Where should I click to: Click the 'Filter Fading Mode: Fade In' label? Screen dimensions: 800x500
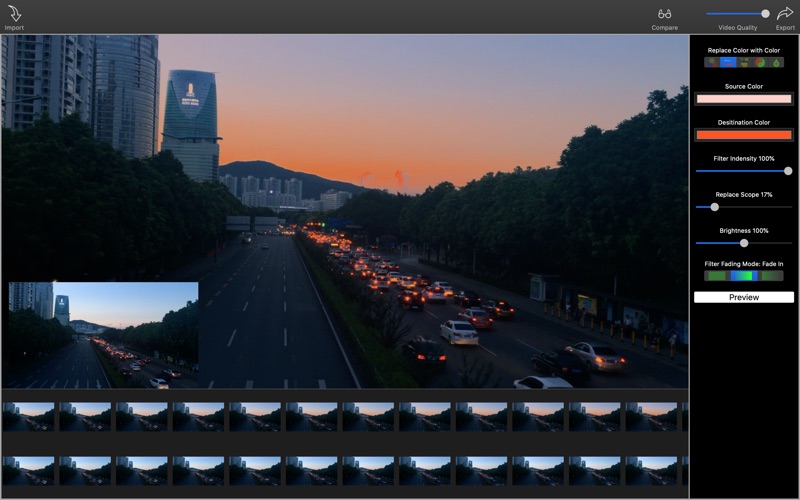click(744, 264)
